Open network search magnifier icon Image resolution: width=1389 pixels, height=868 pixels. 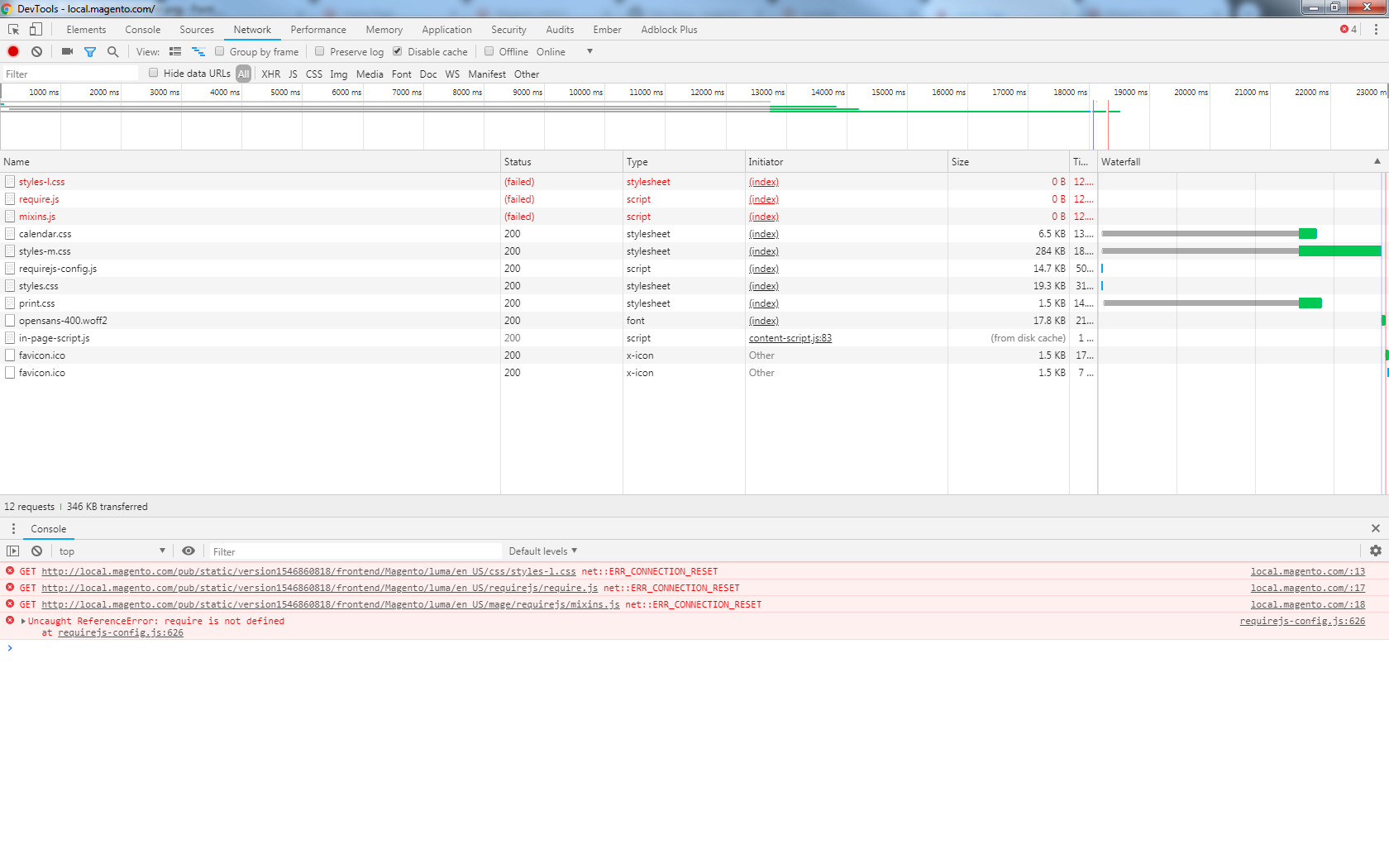point(112,51)
